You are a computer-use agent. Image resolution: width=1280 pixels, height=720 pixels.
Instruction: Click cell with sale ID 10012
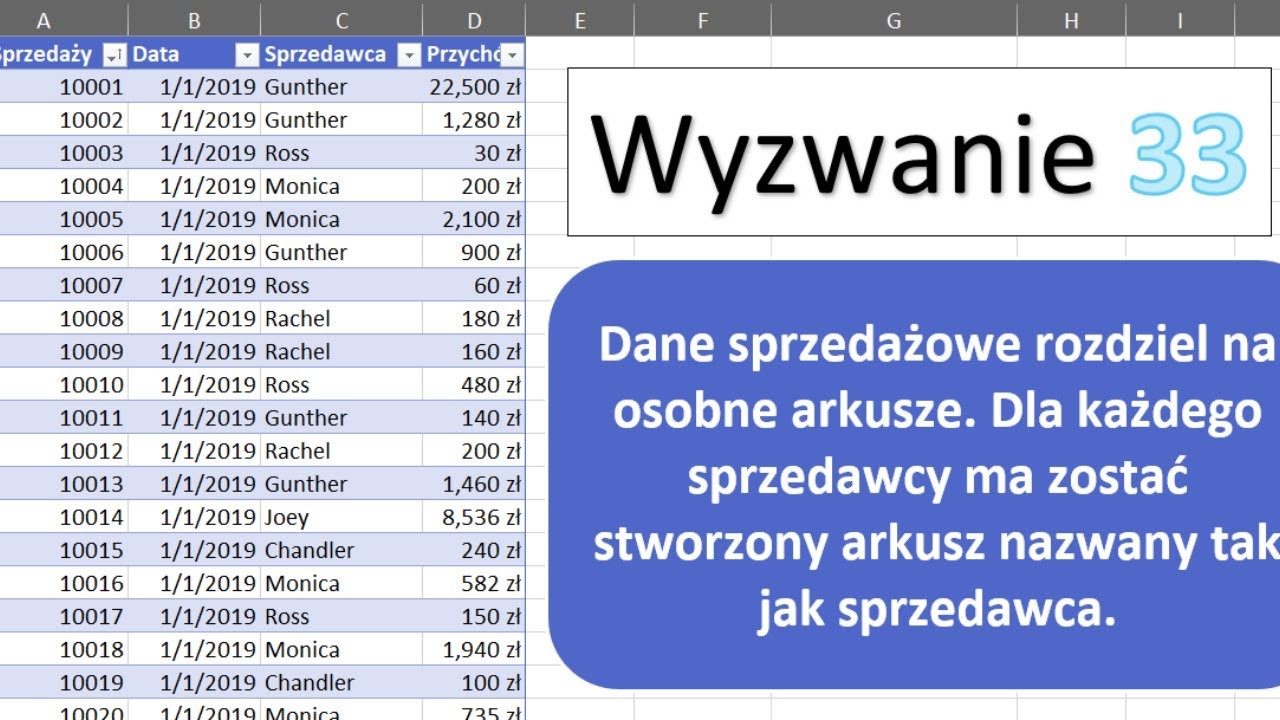point(64,451)
